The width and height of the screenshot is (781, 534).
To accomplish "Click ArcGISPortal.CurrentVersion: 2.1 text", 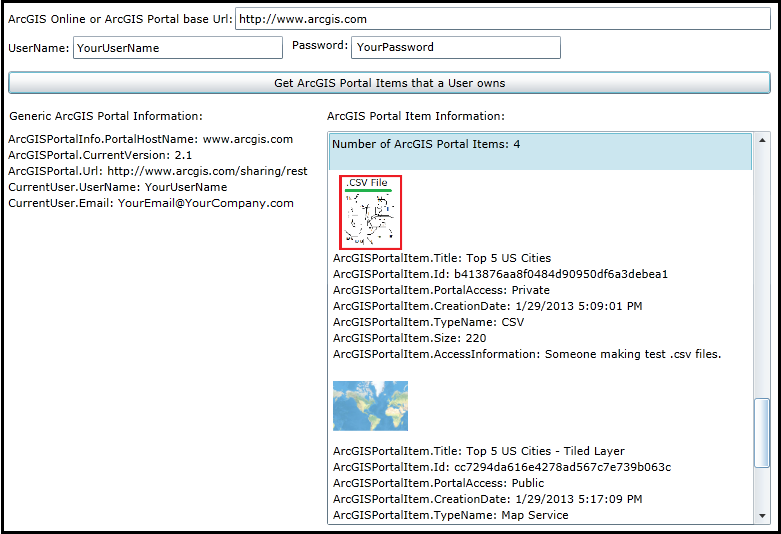I will pos(100,155).
